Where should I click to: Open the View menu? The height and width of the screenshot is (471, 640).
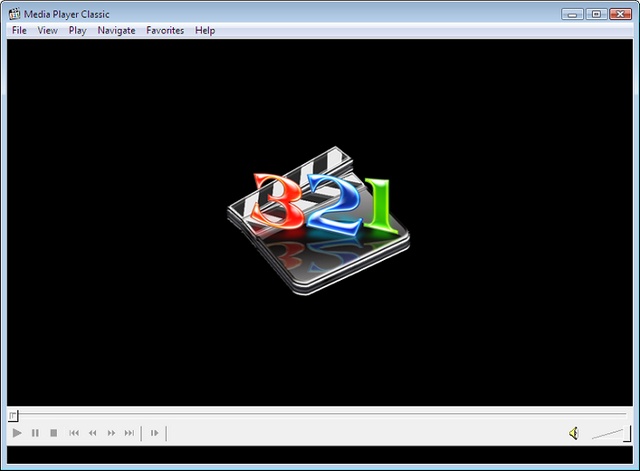[48, 31]
